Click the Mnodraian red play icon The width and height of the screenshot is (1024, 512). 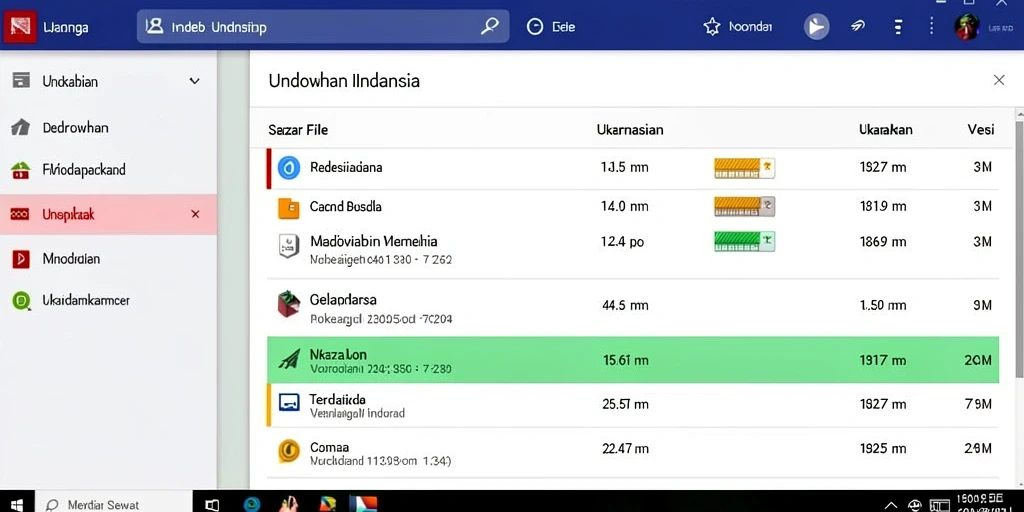click(x=21, y=259)
